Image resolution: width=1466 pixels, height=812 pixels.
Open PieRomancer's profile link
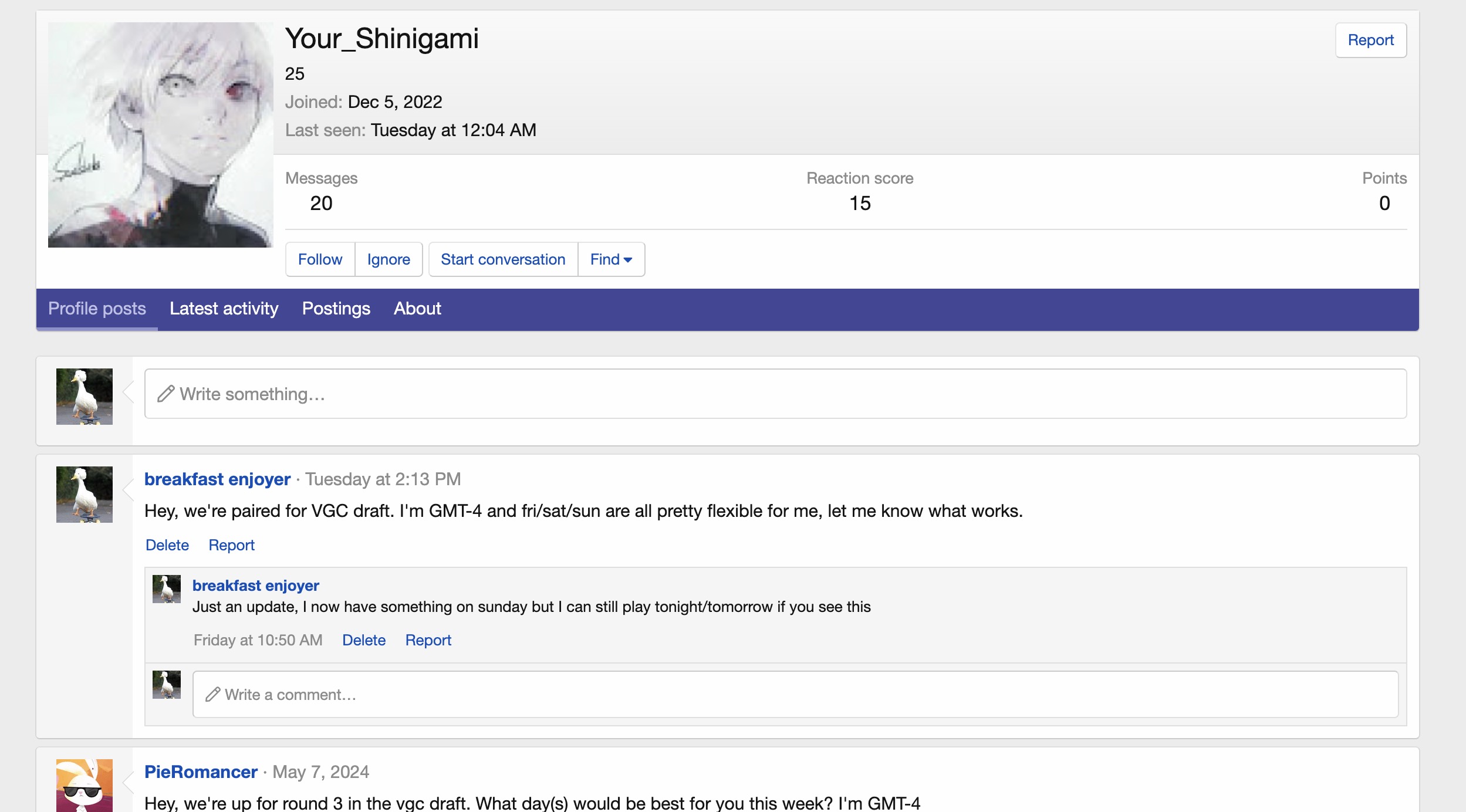[201, 772]
